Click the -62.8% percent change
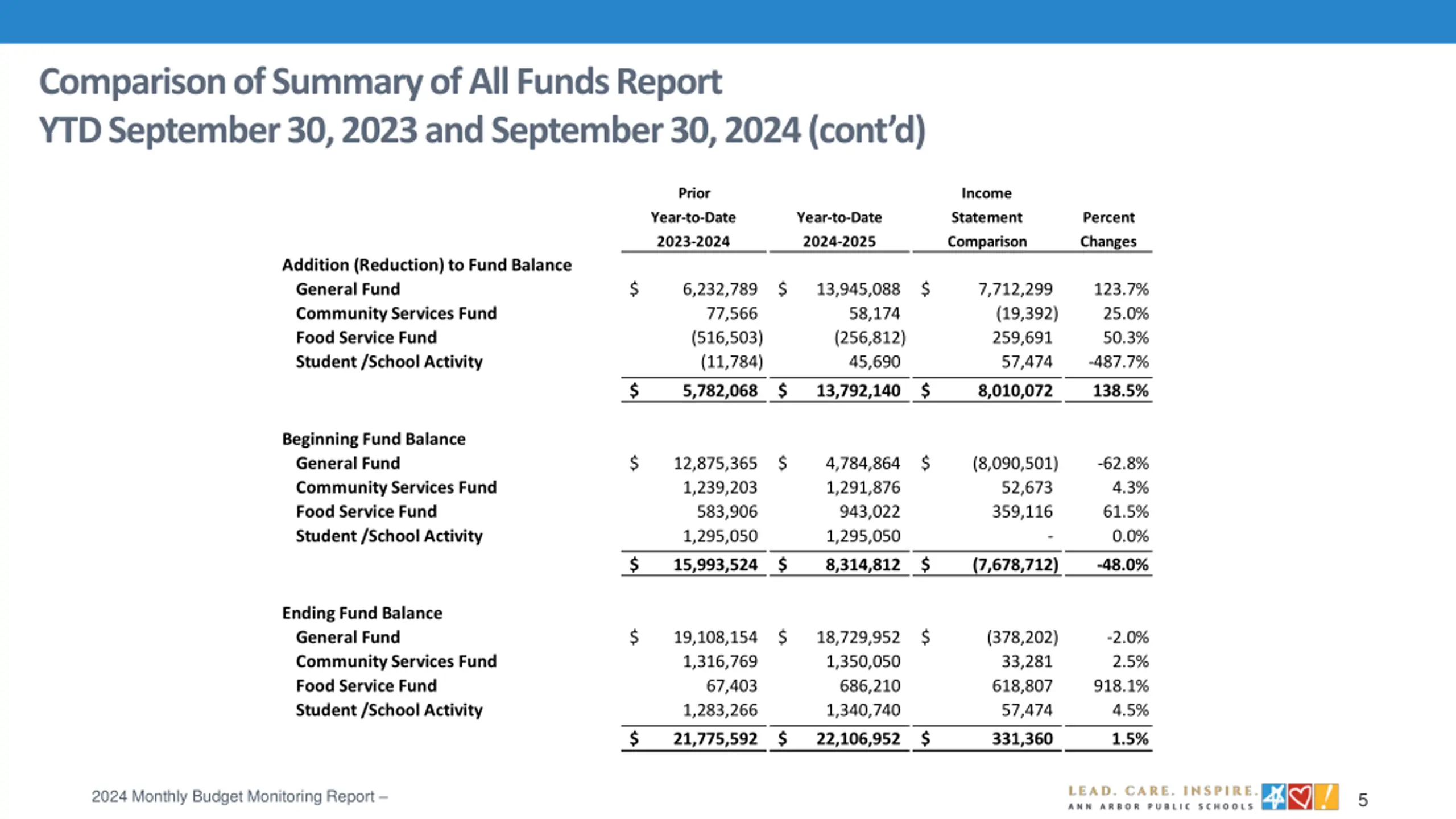Viewport: 1456px width, 819px height. [1123, 464]
